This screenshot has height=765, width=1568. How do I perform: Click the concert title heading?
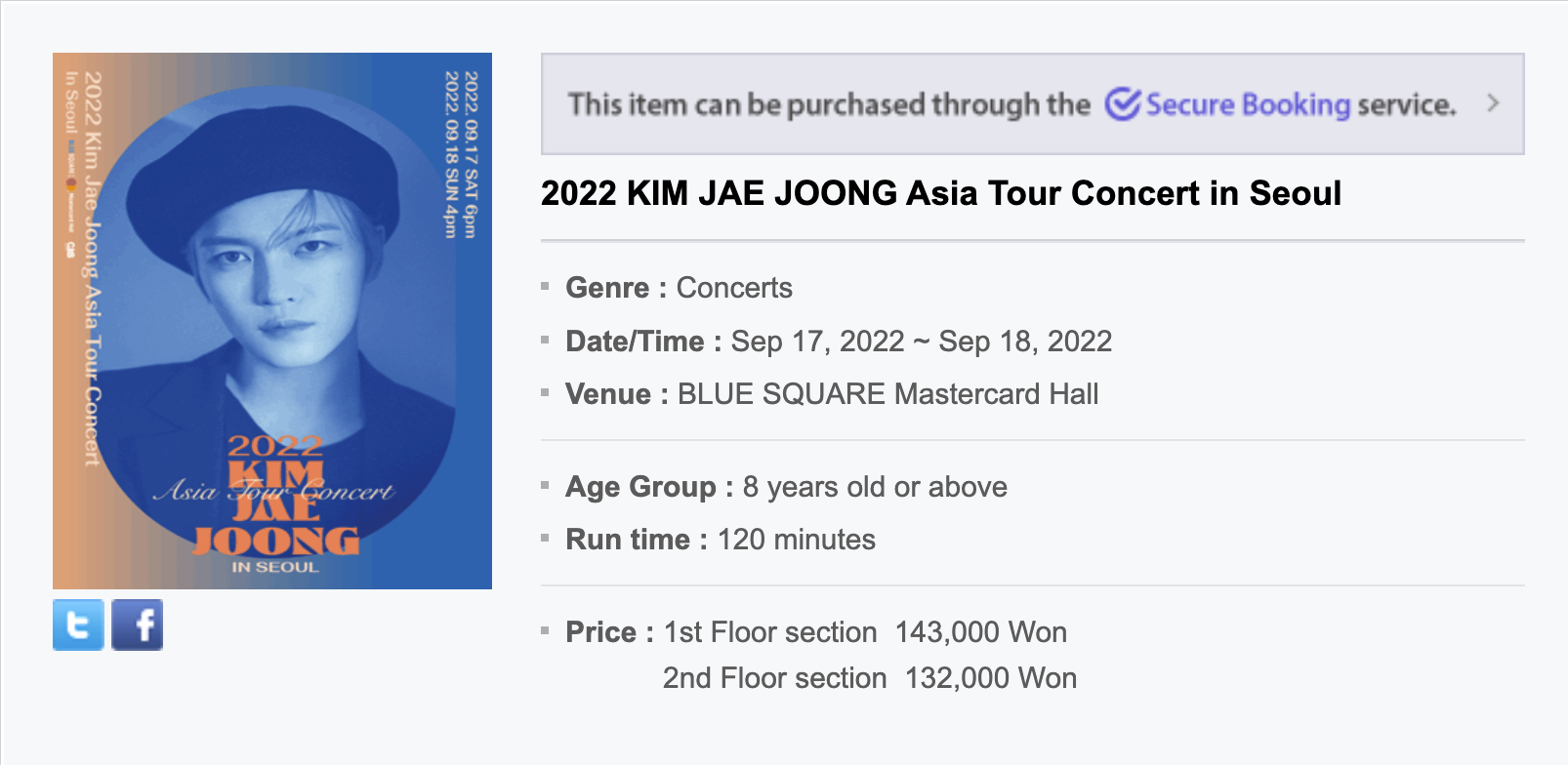click(x=941, y=193)
